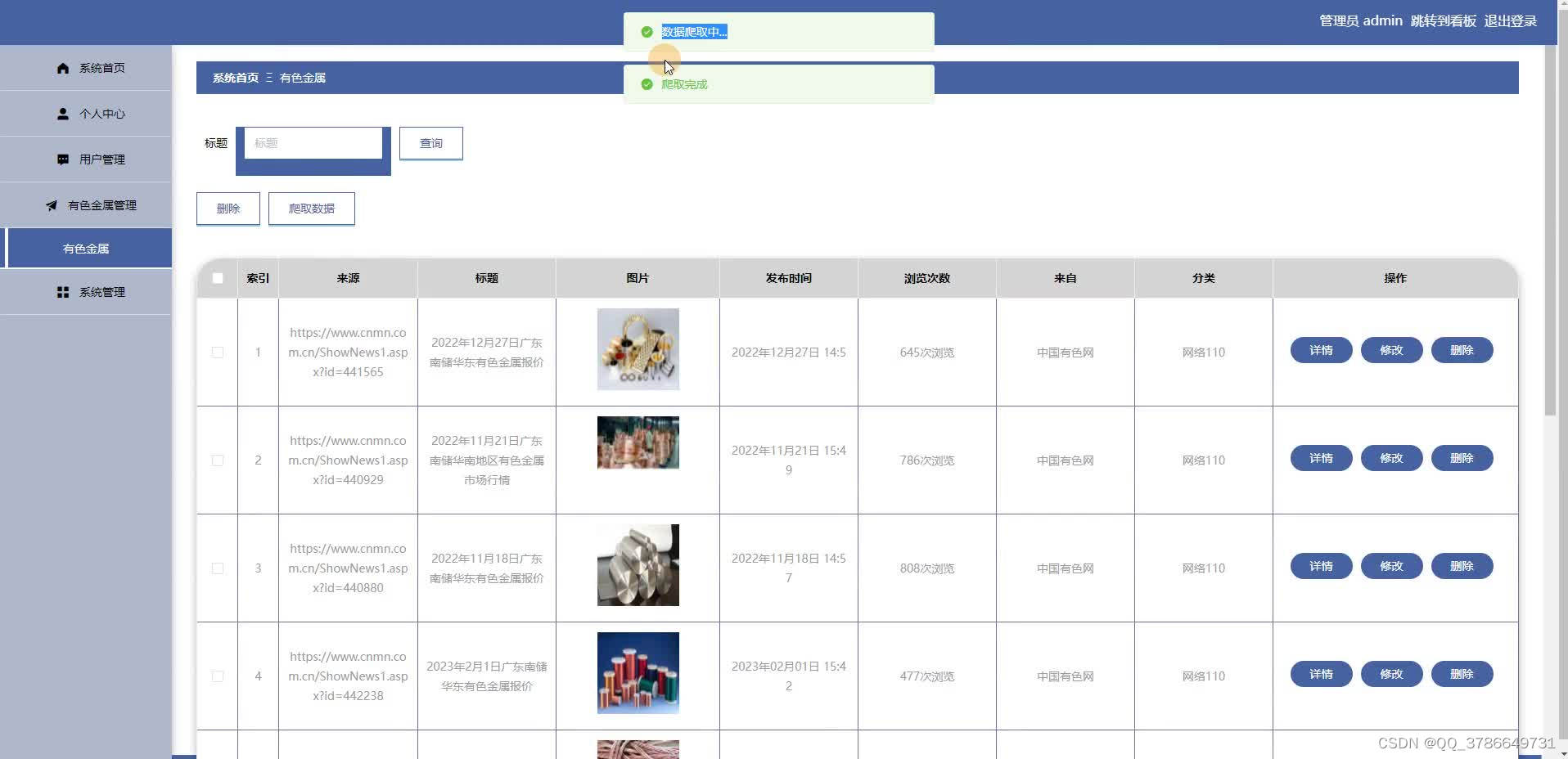Open the row 1 metal parts thumbnail
This screenshot has height=759, width=1568.
pos(638,349)
